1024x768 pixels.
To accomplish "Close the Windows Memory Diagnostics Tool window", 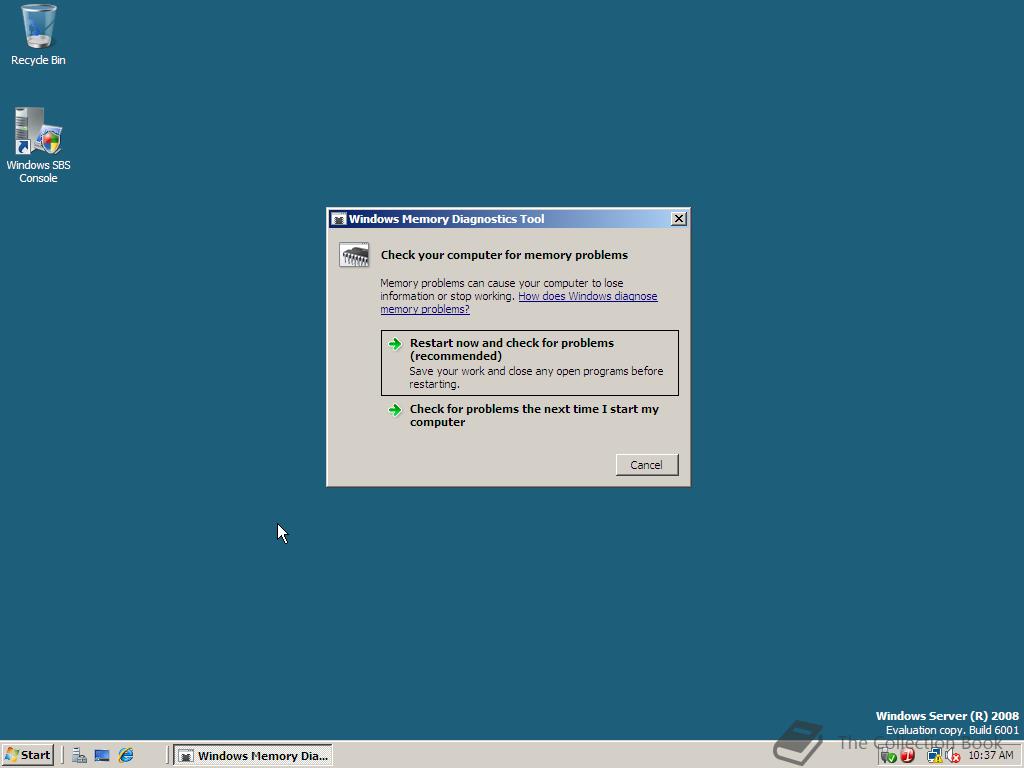I will (679, 219).
